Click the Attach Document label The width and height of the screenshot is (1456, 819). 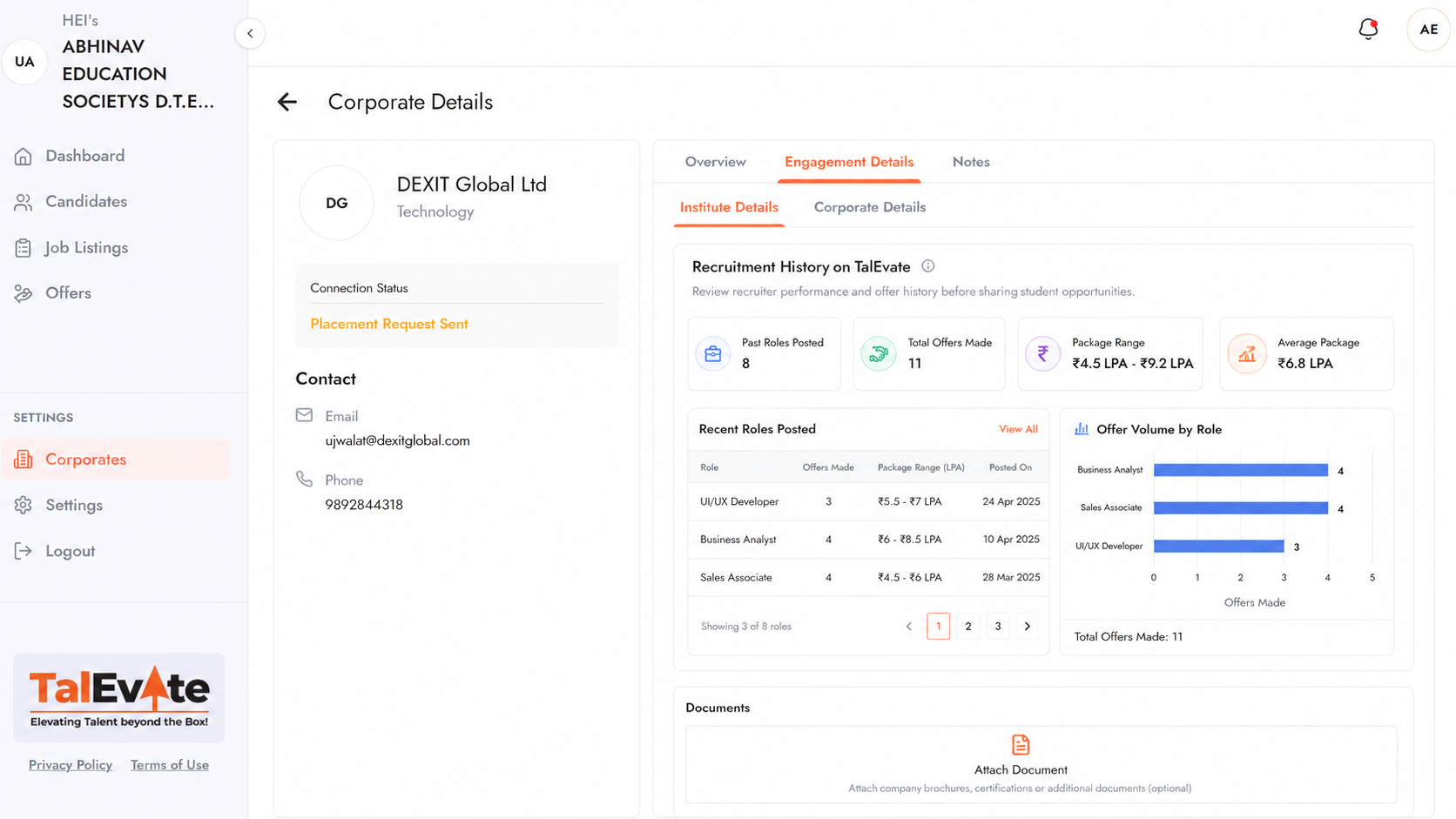pyautogui.click(x=1021, y=770)
